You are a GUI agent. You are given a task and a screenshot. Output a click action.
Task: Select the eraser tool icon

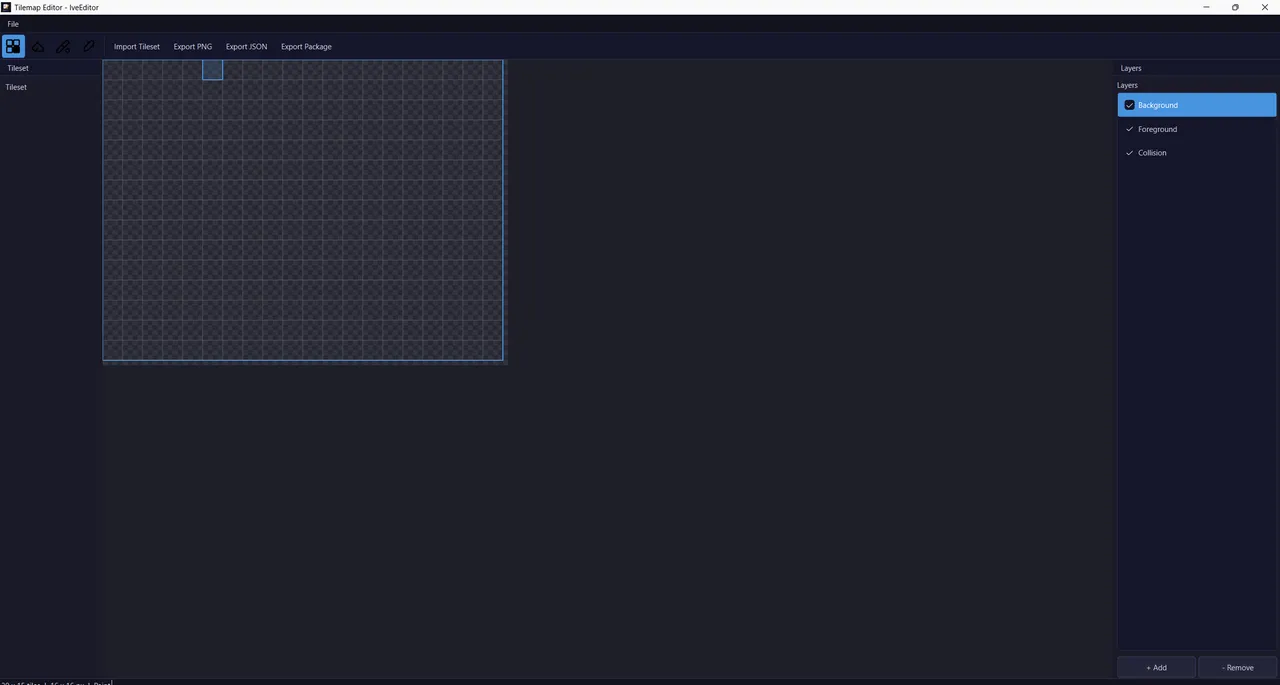pos(38,46)
